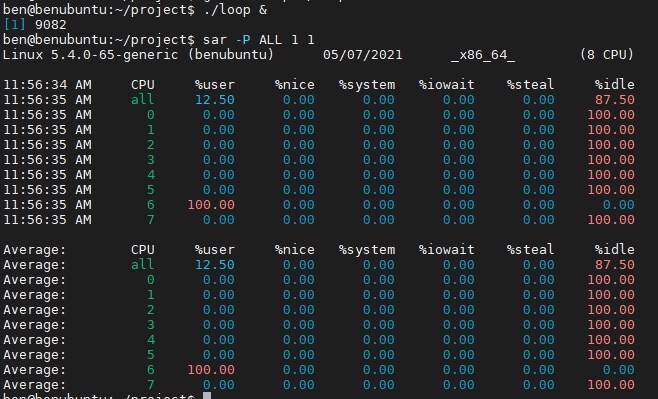Click 0.00 %nice for CPU 4 in Average rows

(298, 340)
